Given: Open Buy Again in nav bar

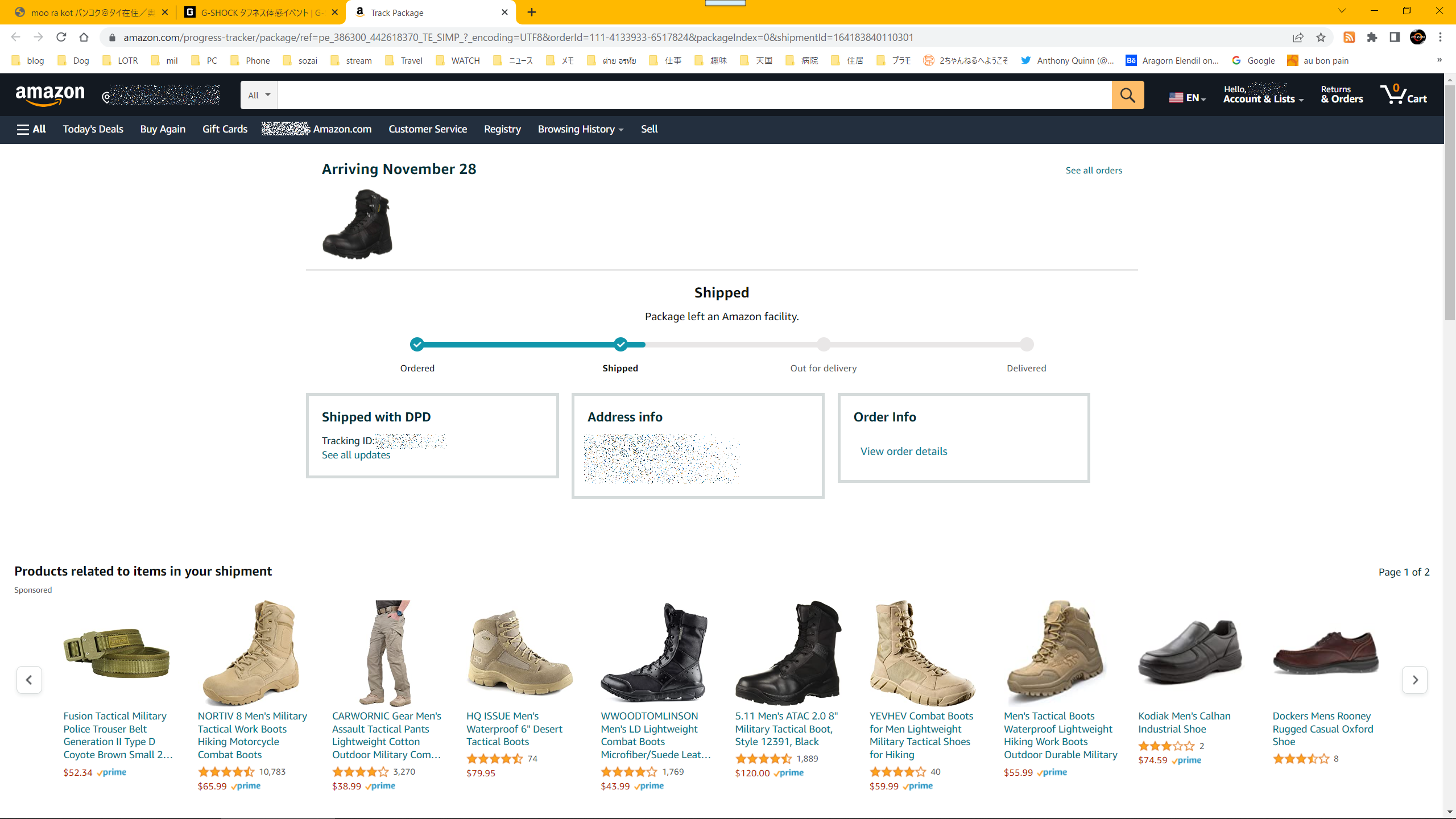Looking at the screenshot, I should pyautogui.click(x=163, y=129).
